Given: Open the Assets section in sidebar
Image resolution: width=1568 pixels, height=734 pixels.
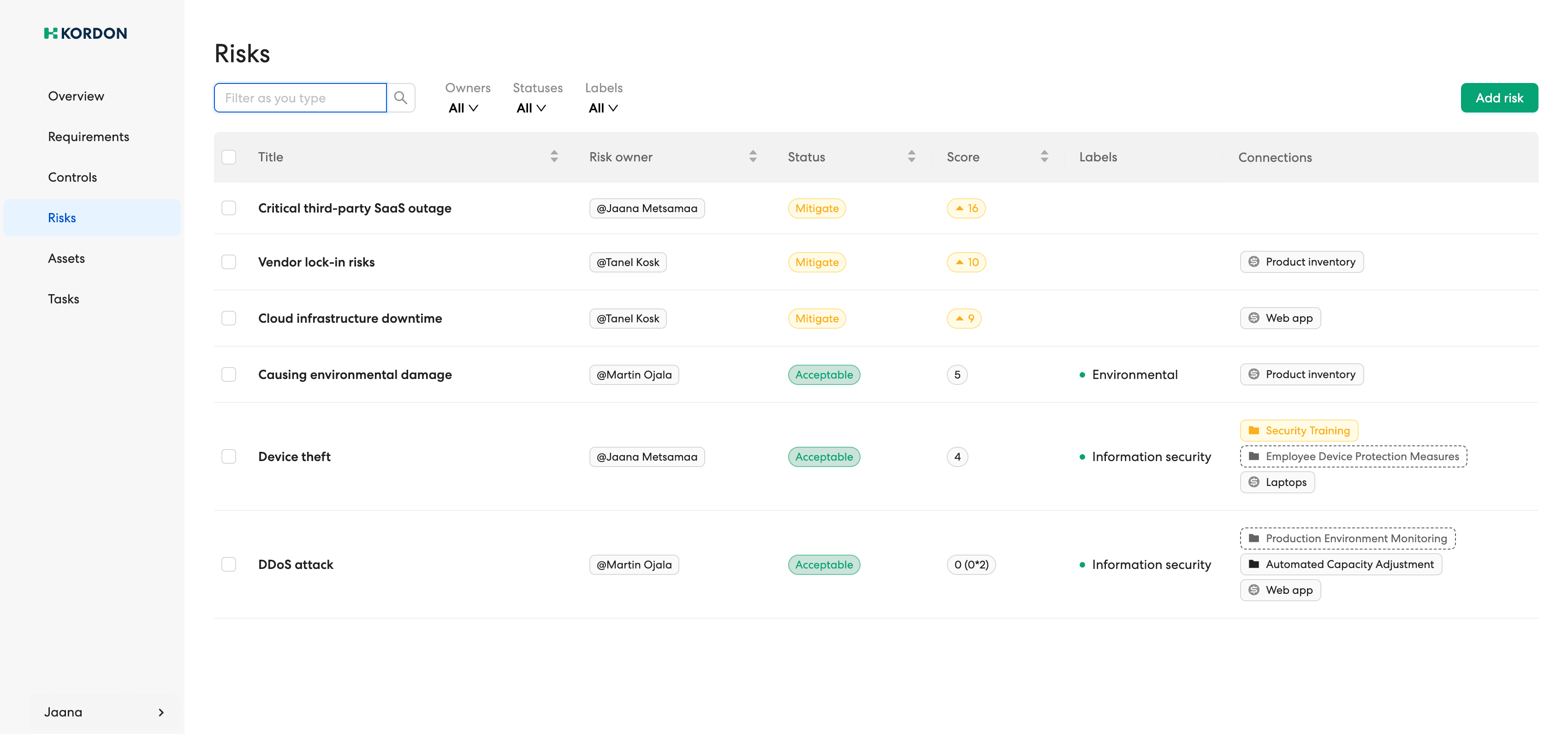Looking at the screenshot, I should click(x=66, y=258).
